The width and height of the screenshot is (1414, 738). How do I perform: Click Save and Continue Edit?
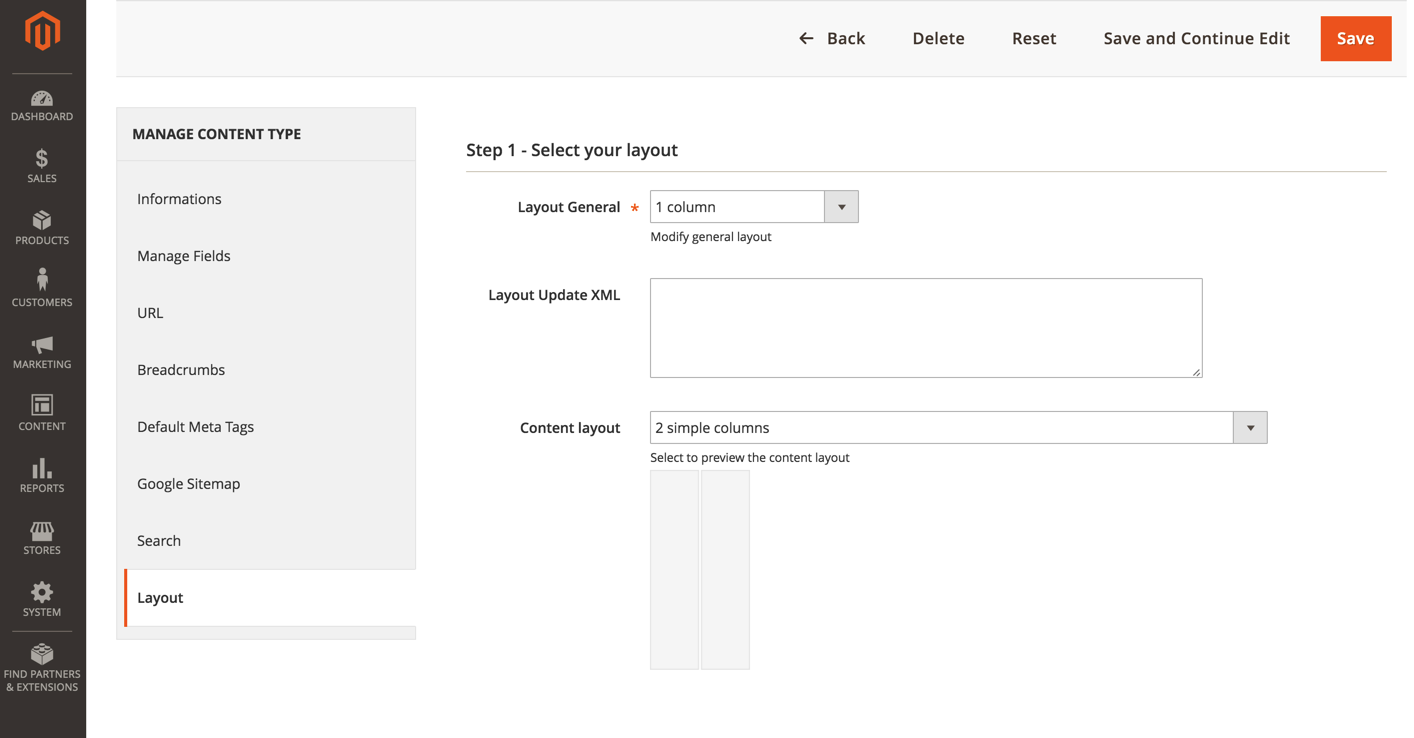1196,38
